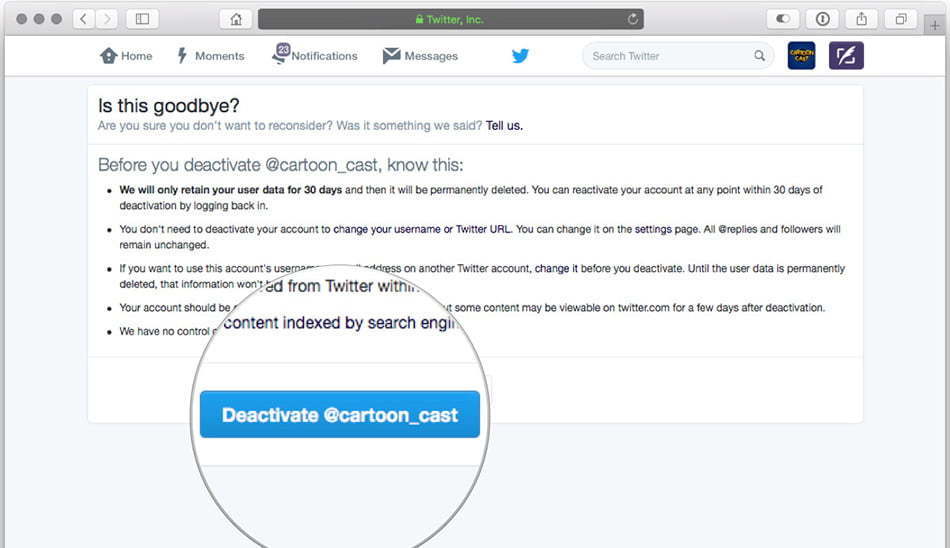Add a new tab with plus button
950x548 pixels.
935,25
